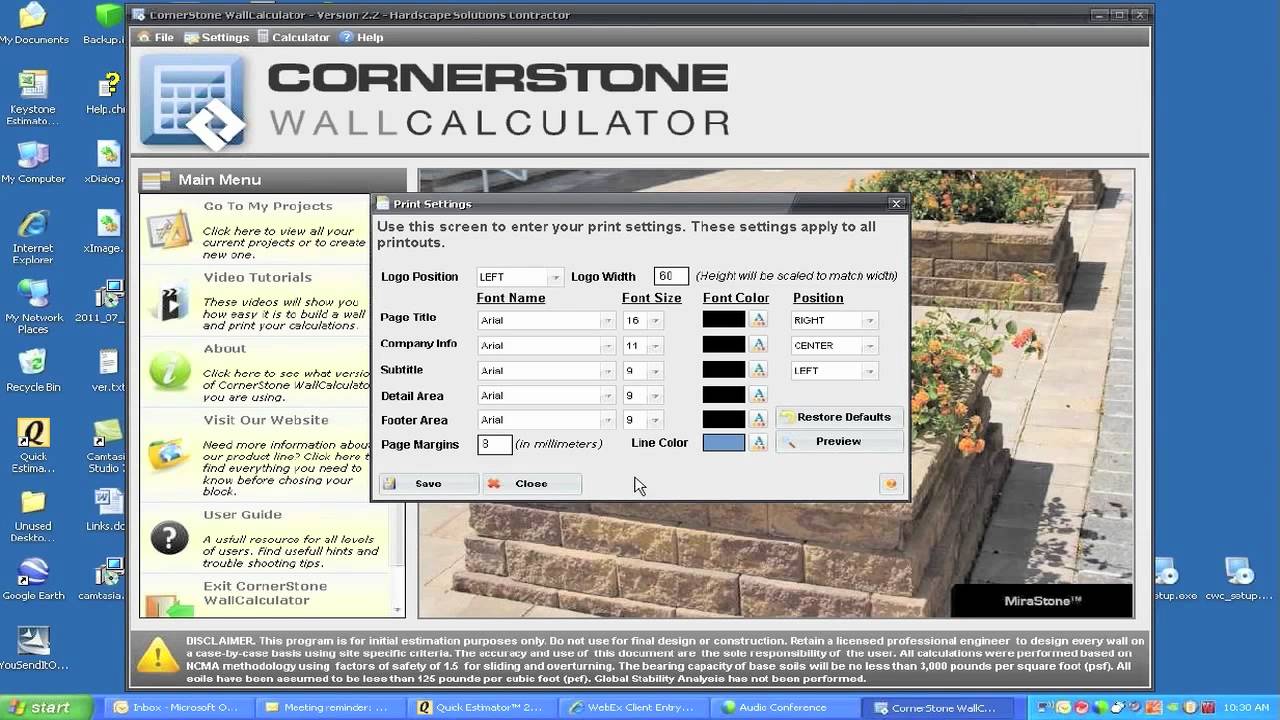Click the Save button in Print Settings
The width and height of the screenshot is (1280, 720).
click(428, 484)
